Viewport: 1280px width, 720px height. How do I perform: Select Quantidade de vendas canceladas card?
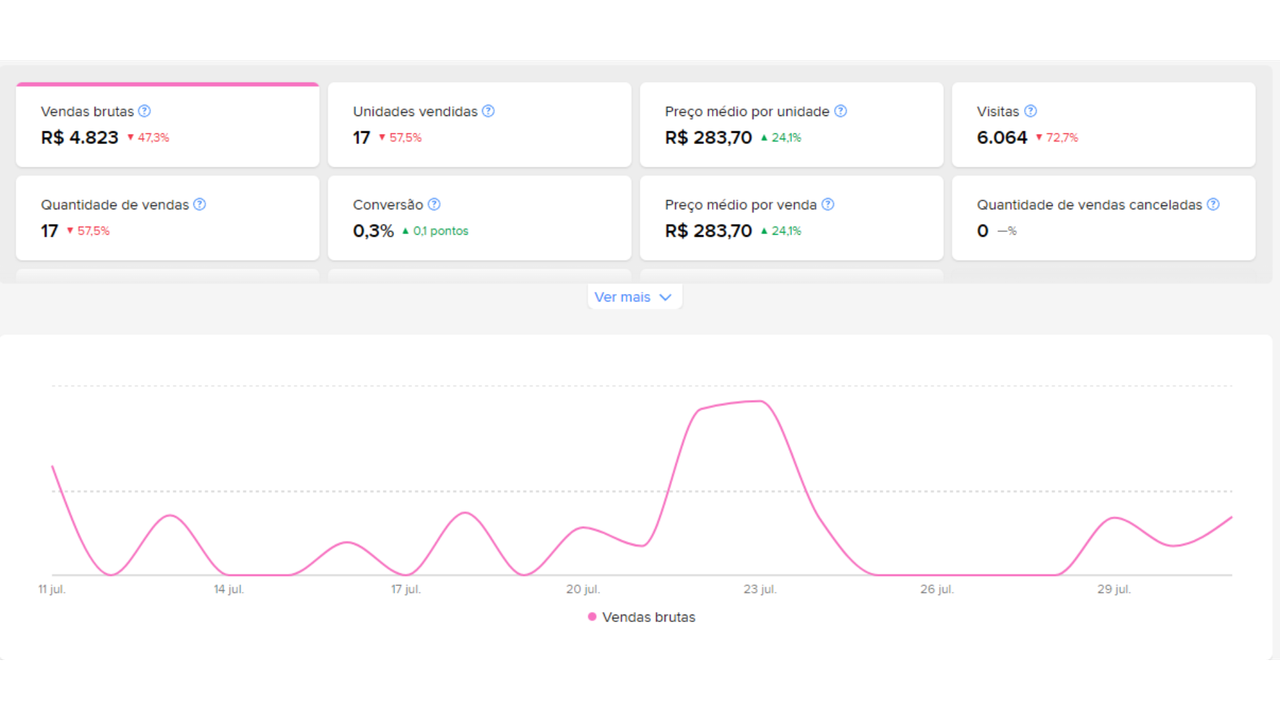tap(1104, 218)
